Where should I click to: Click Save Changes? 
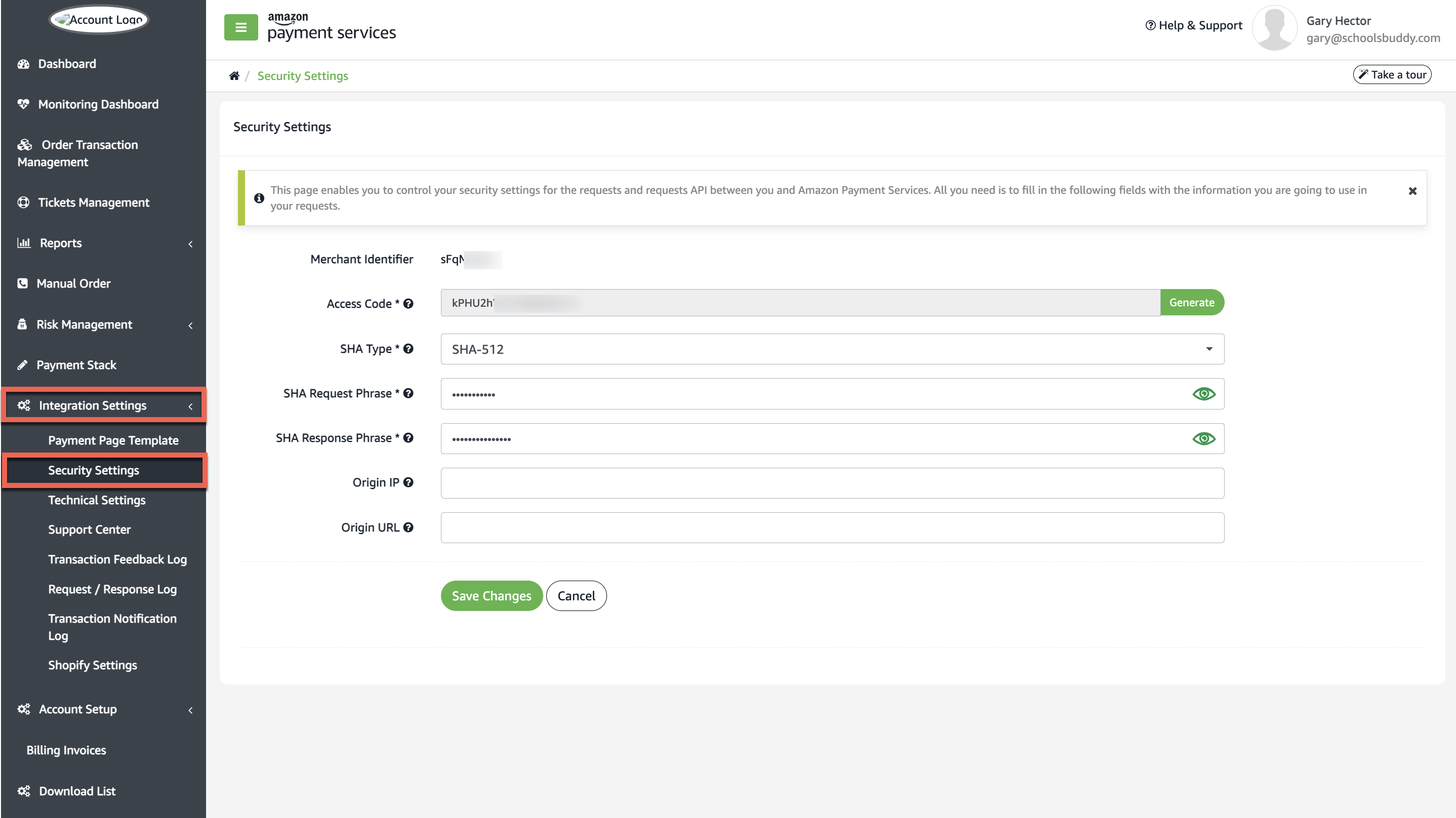pos(491,596)
